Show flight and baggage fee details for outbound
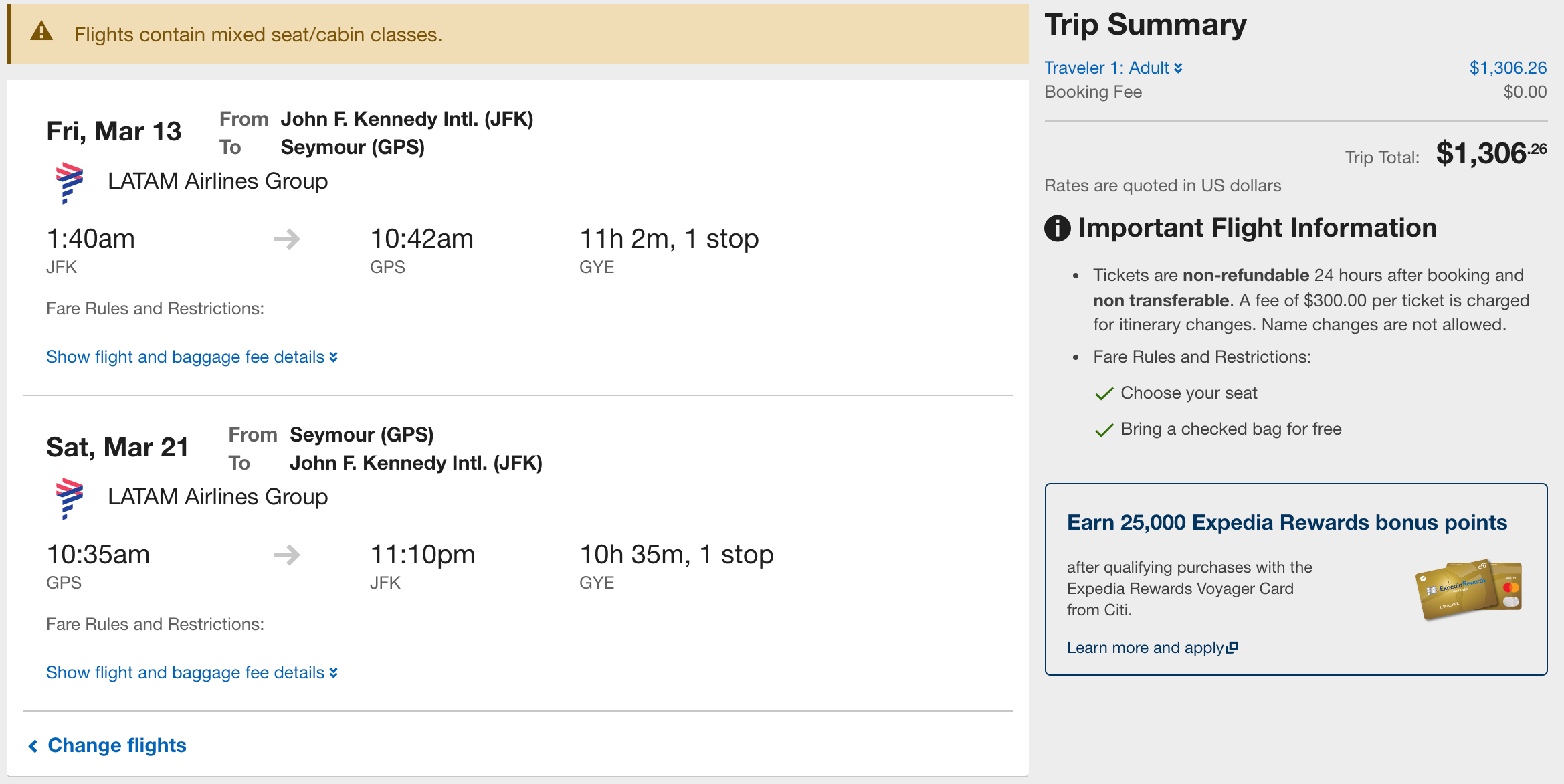 click(x=192, y=357)
